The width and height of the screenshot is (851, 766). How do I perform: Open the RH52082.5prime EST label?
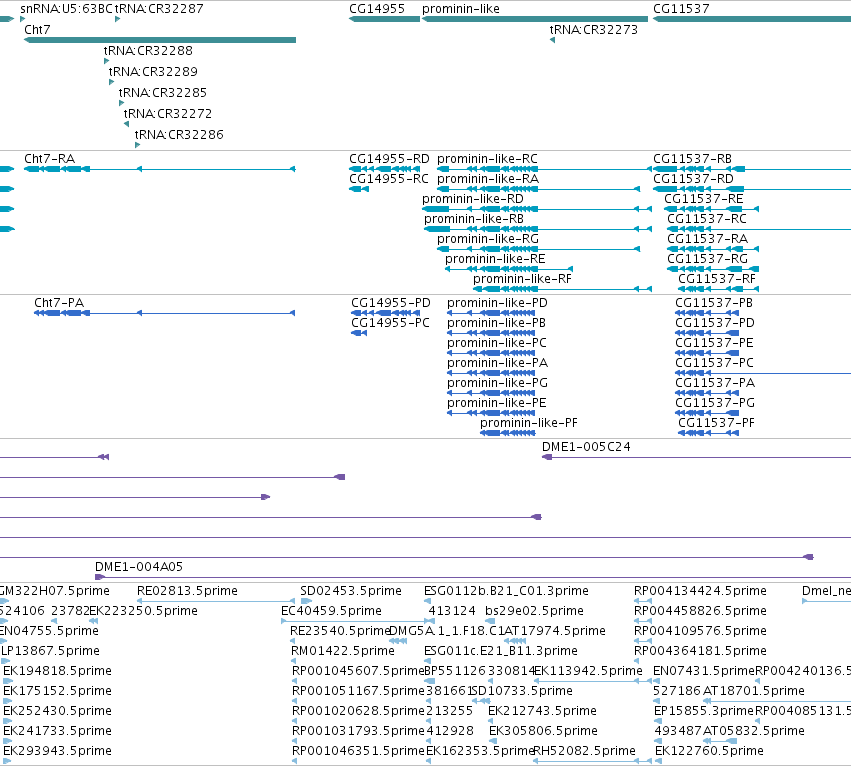[x=585, y=751]
